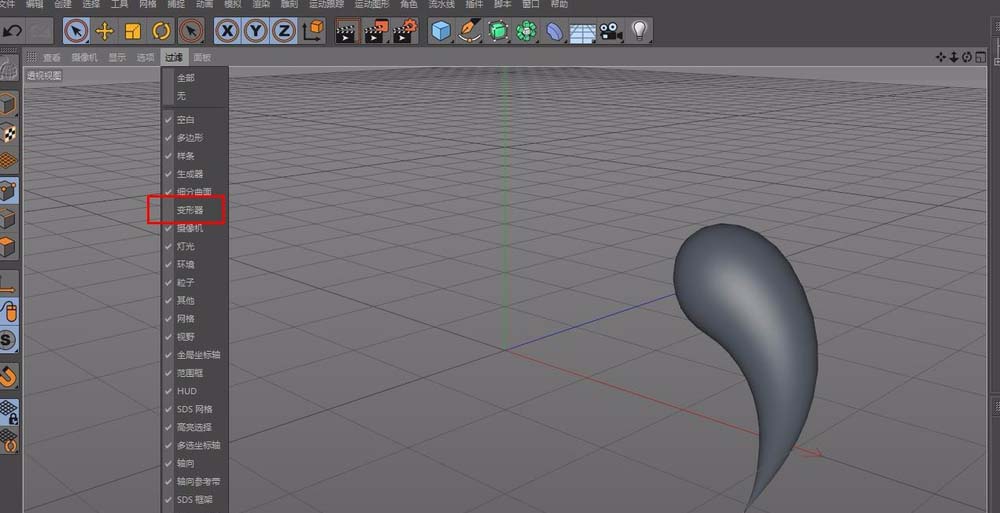Expand the 显示 viewport menu
Viewport: 1000px width, 513px height.
tap(118, 58)
